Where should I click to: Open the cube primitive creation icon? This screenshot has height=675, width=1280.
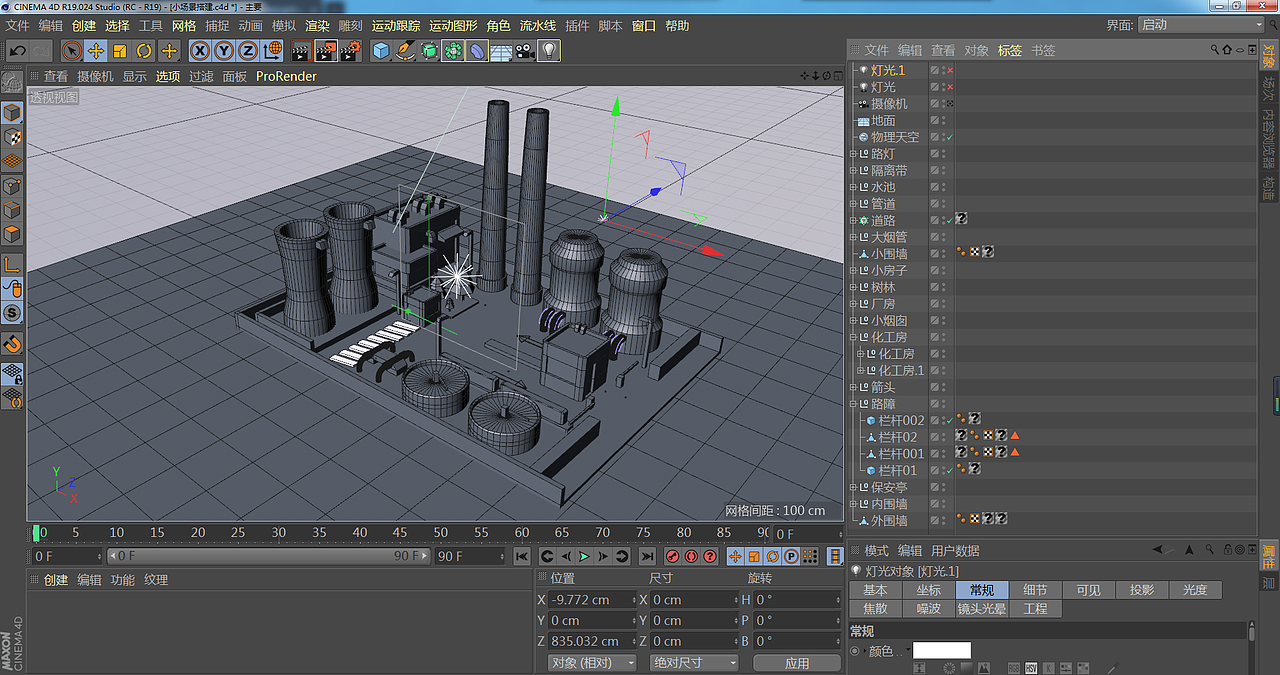[x=378, y=51]
